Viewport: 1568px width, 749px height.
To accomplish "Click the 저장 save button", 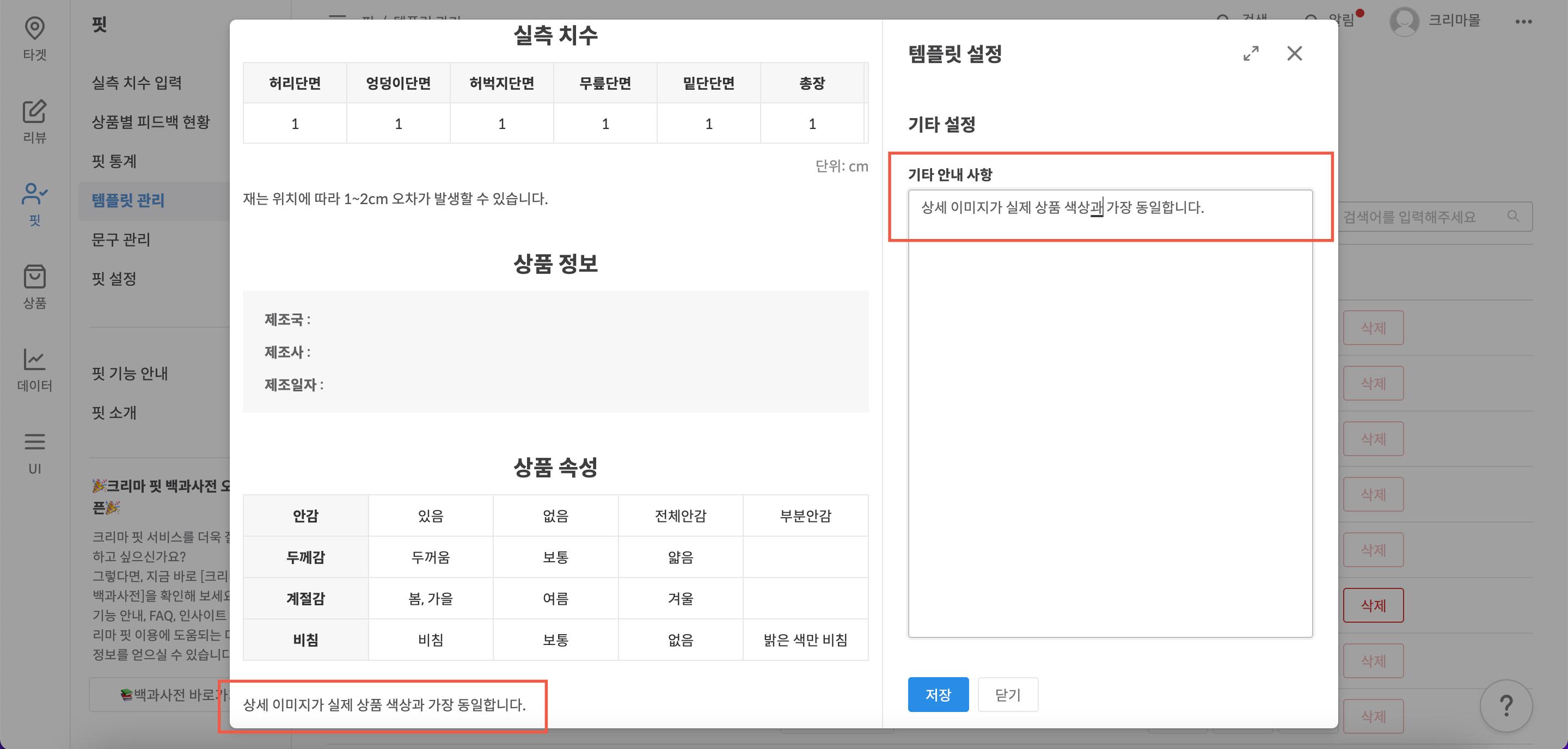I will point(938,694).
